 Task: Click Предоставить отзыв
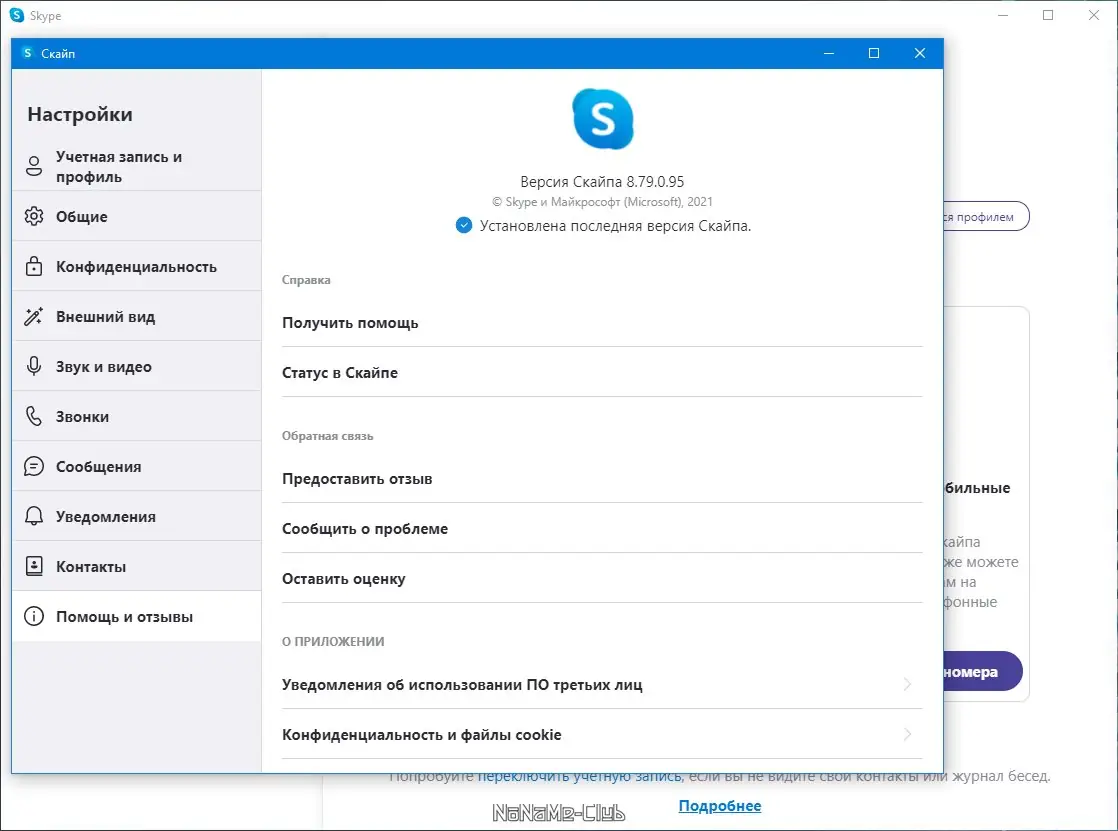pyautogui.click(x=602, y=479)
